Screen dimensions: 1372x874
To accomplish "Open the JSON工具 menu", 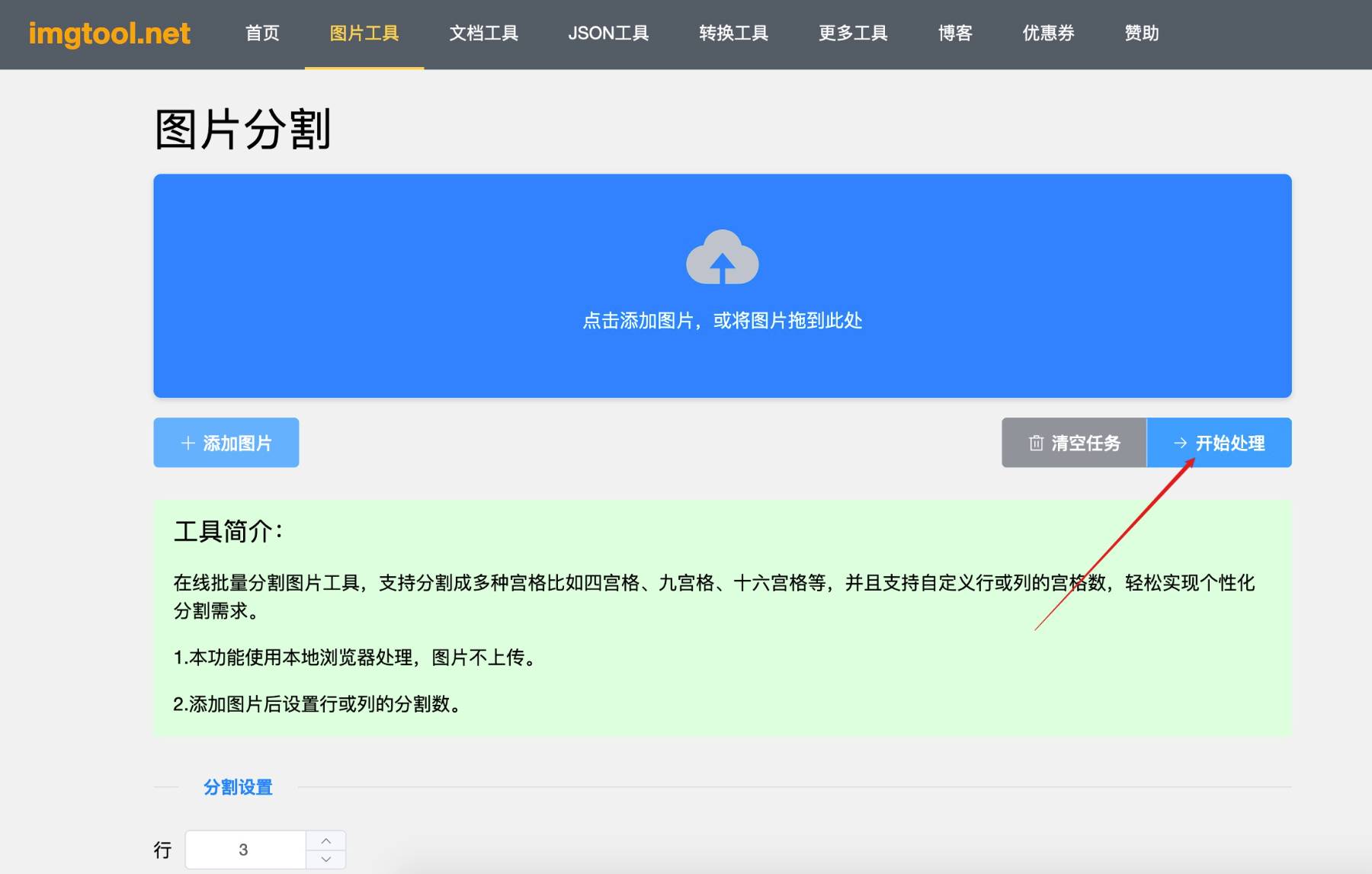I will (608, 34).
